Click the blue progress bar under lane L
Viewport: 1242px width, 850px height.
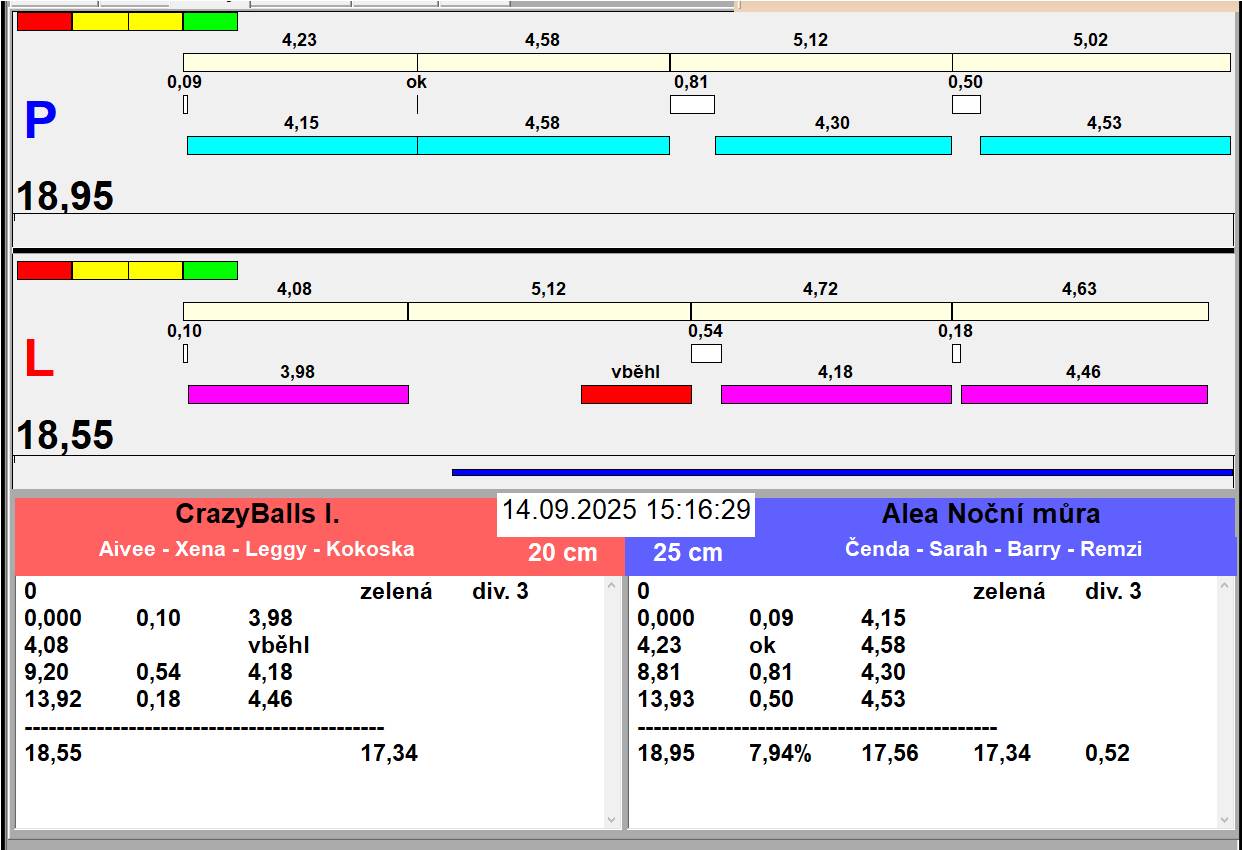click(842, 472)
